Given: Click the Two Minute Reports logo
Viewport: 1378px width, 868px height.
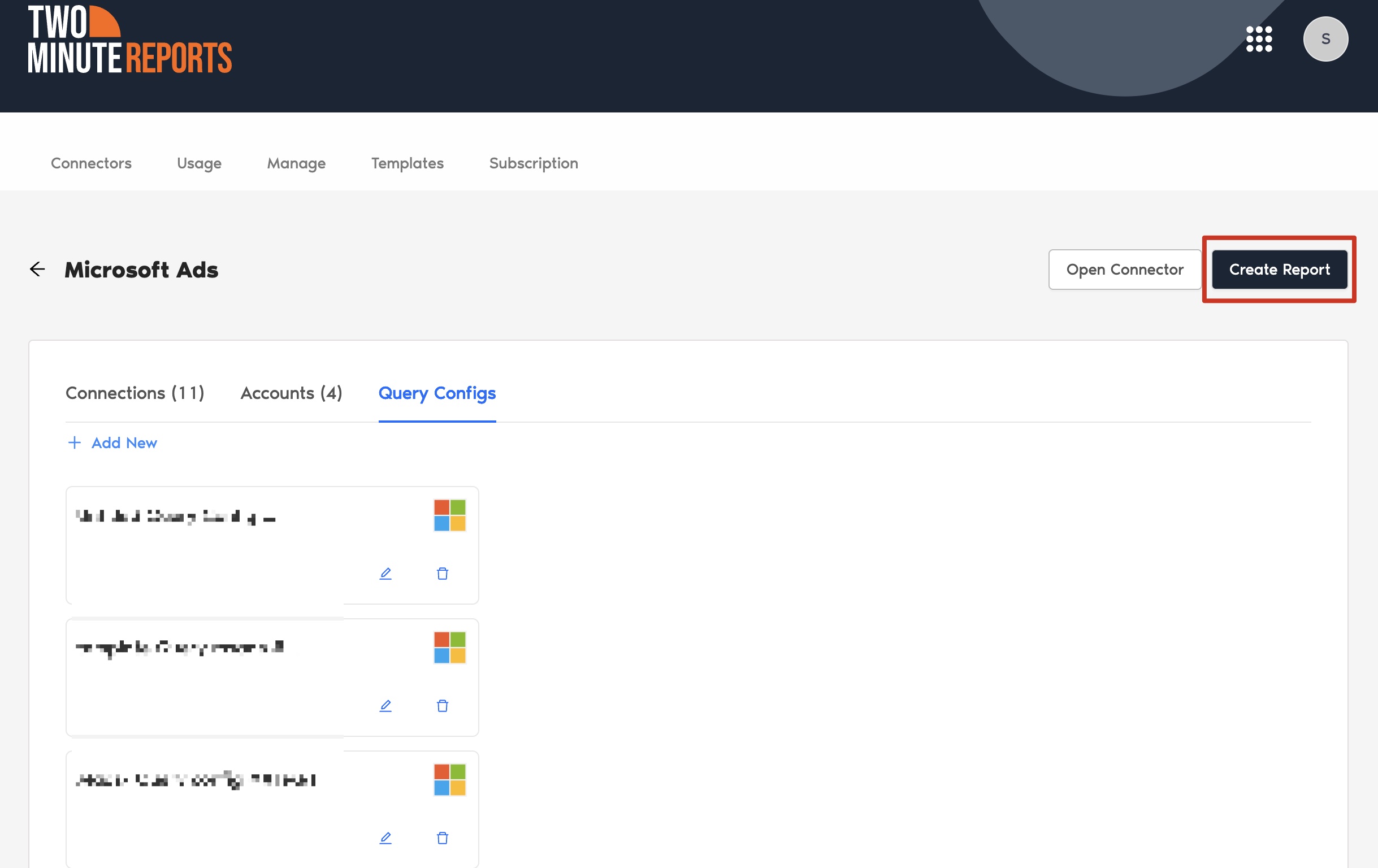Looking at the screenshot, I should (130, 40).
